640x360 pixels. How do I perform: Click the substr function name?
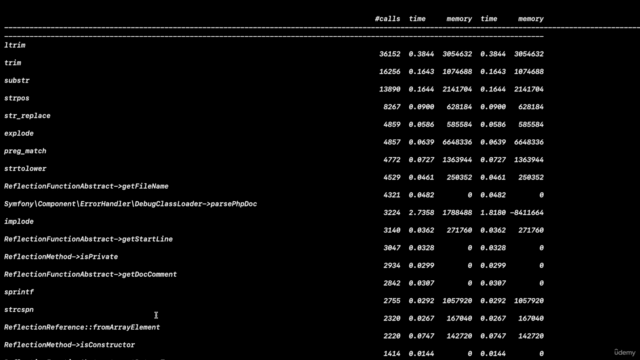pos(17,80)
